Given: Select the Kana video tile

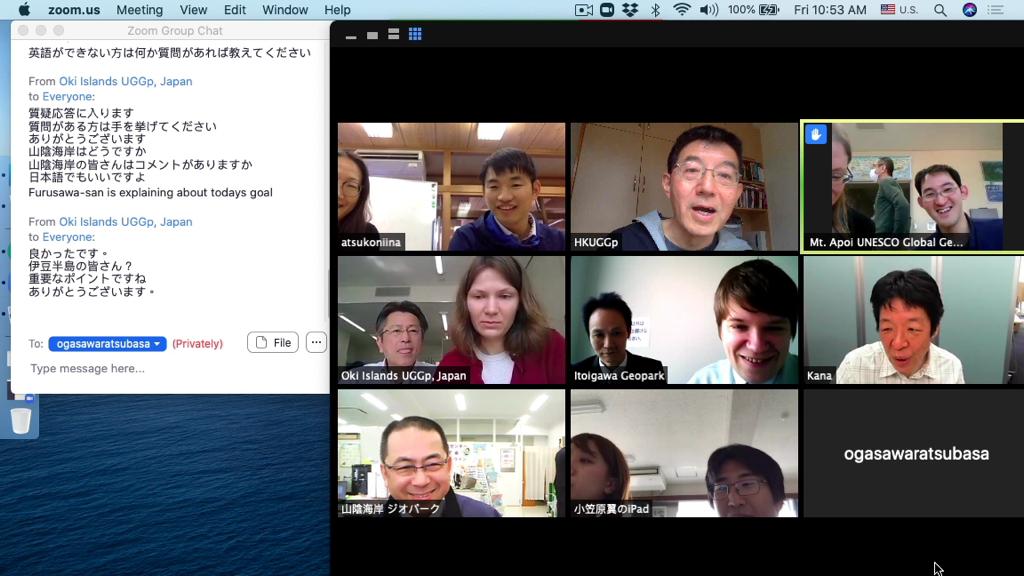Looking at the screenshot, I should click(914, 320).
